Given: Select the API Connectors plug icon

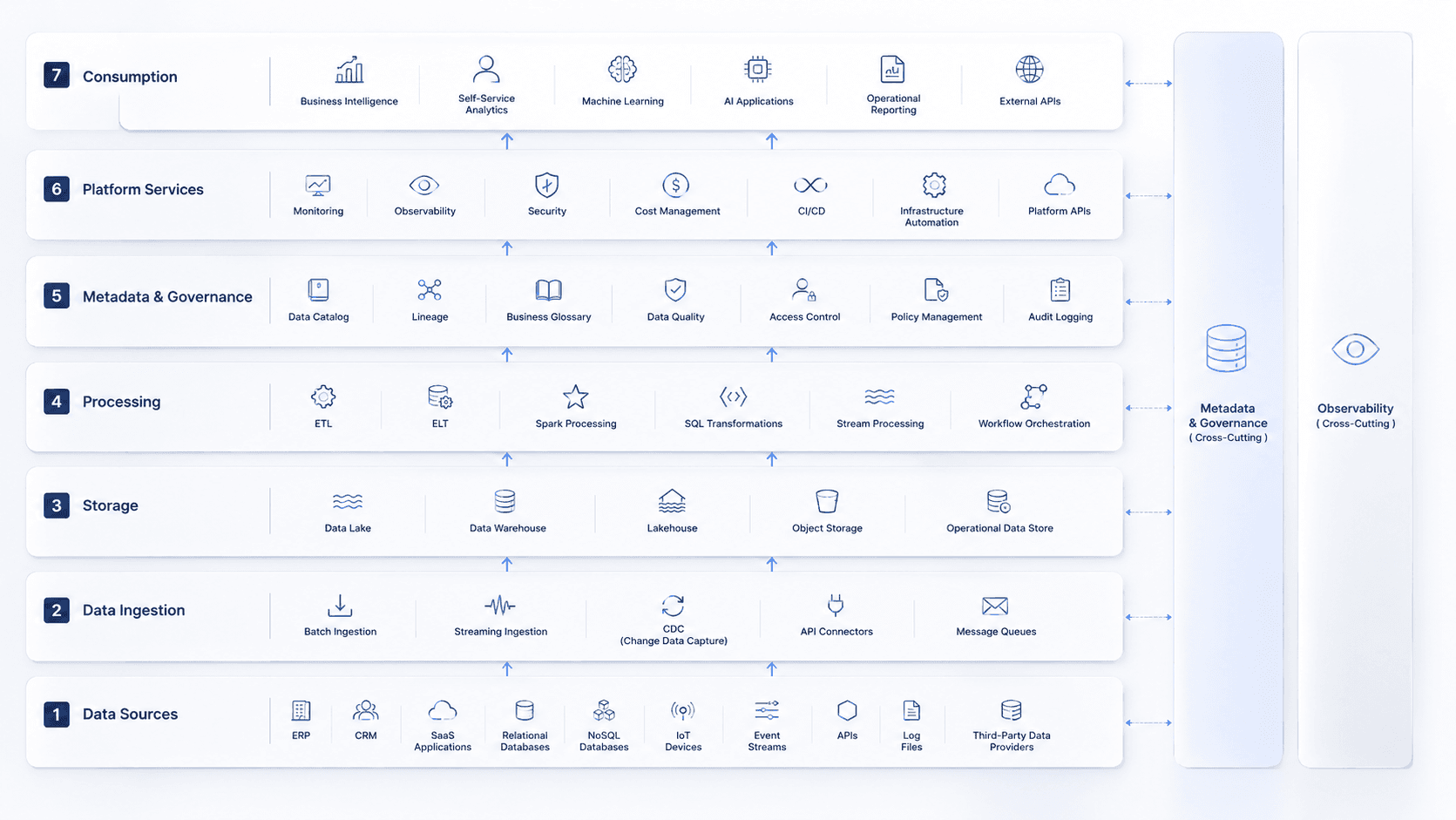Looking at the screenshot, I should [836, 605].
